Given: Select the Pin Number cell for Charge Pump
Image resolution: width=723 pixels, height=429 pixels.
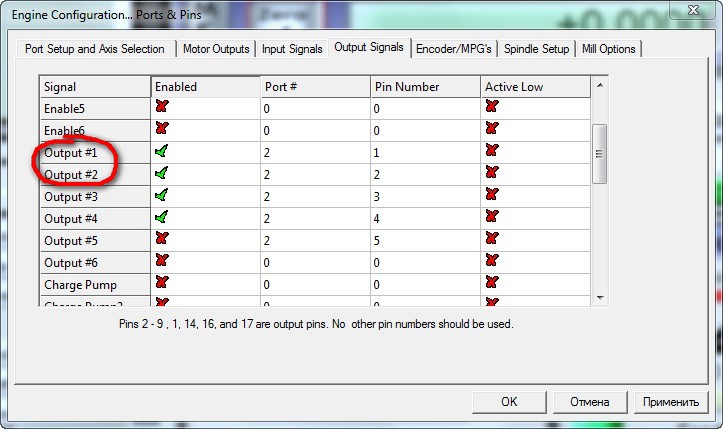Looking at the screenshot, I should pyautogui.click(x=426, y=285).
